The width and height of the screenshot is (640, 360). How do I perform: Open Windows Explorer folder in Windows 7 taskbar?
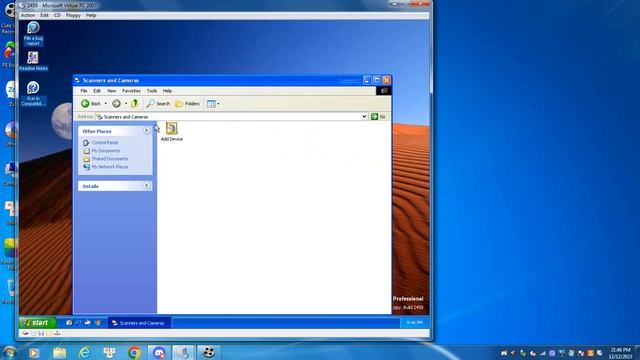click(x=59, y=353)
